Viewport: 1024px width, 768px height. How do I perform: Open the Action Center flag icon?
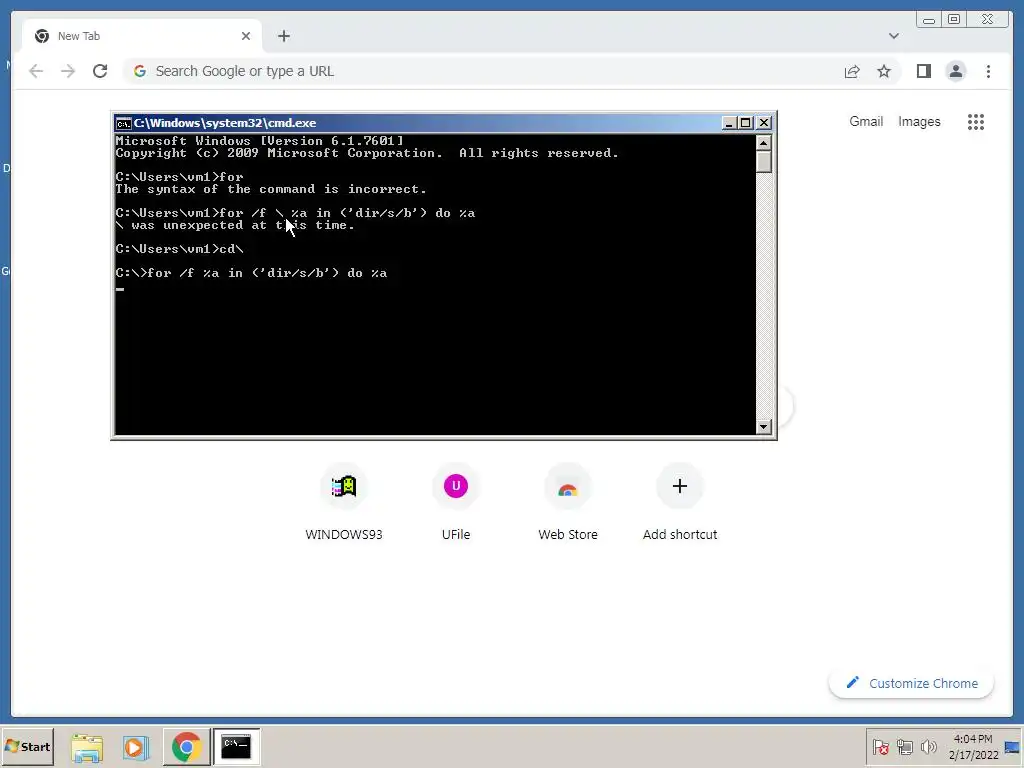880,746
